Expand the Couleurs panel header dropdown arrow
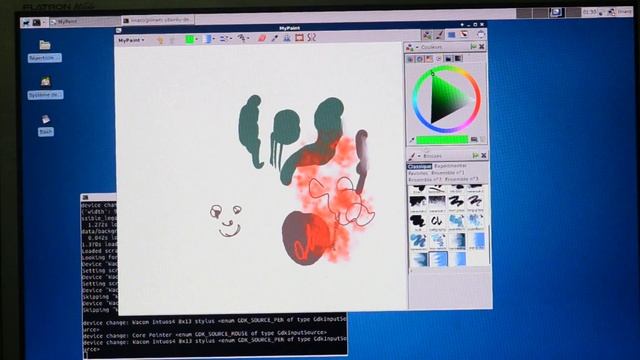Image resolution: width=640 pixels, height=360 pixels. click(417, 47)
